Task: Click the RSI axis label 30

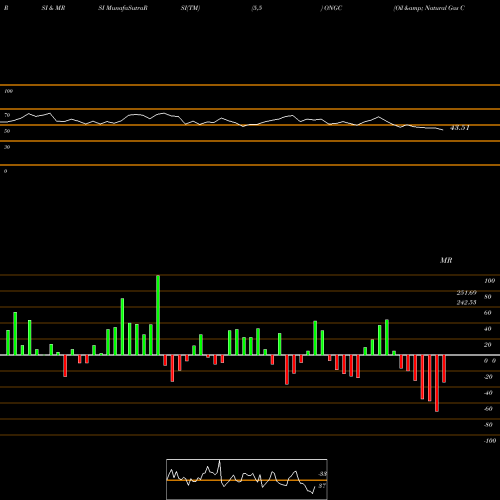Action: pos(7,147)
